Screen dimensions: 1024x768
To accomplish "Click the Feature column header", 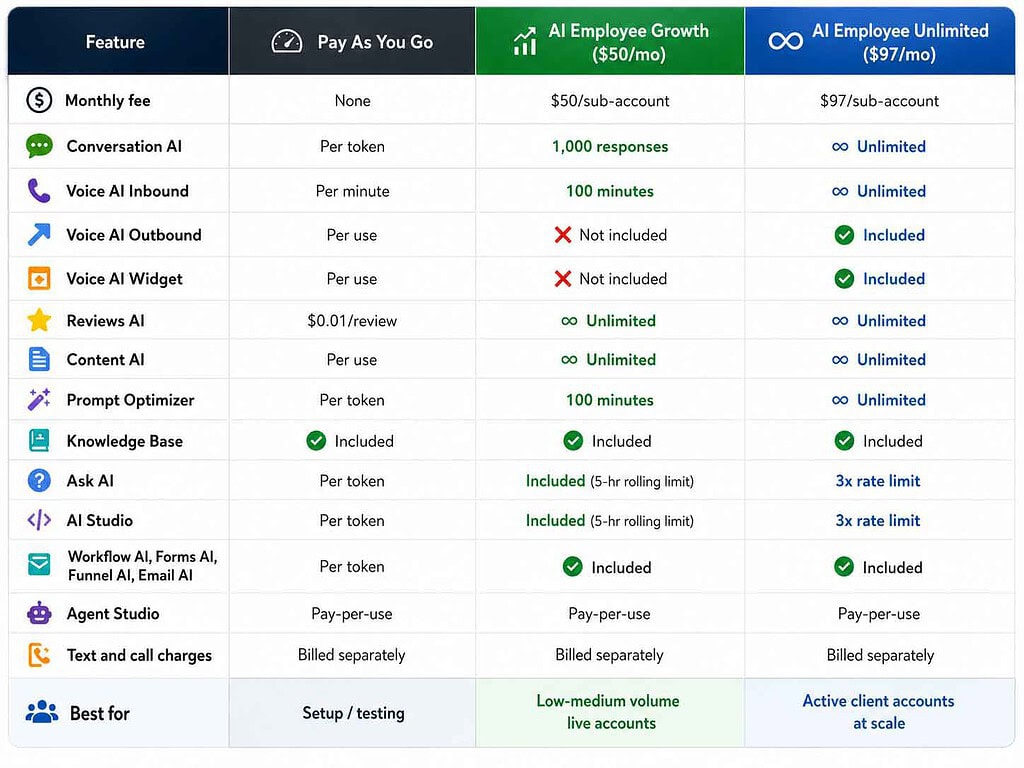I will coord(118,41).
